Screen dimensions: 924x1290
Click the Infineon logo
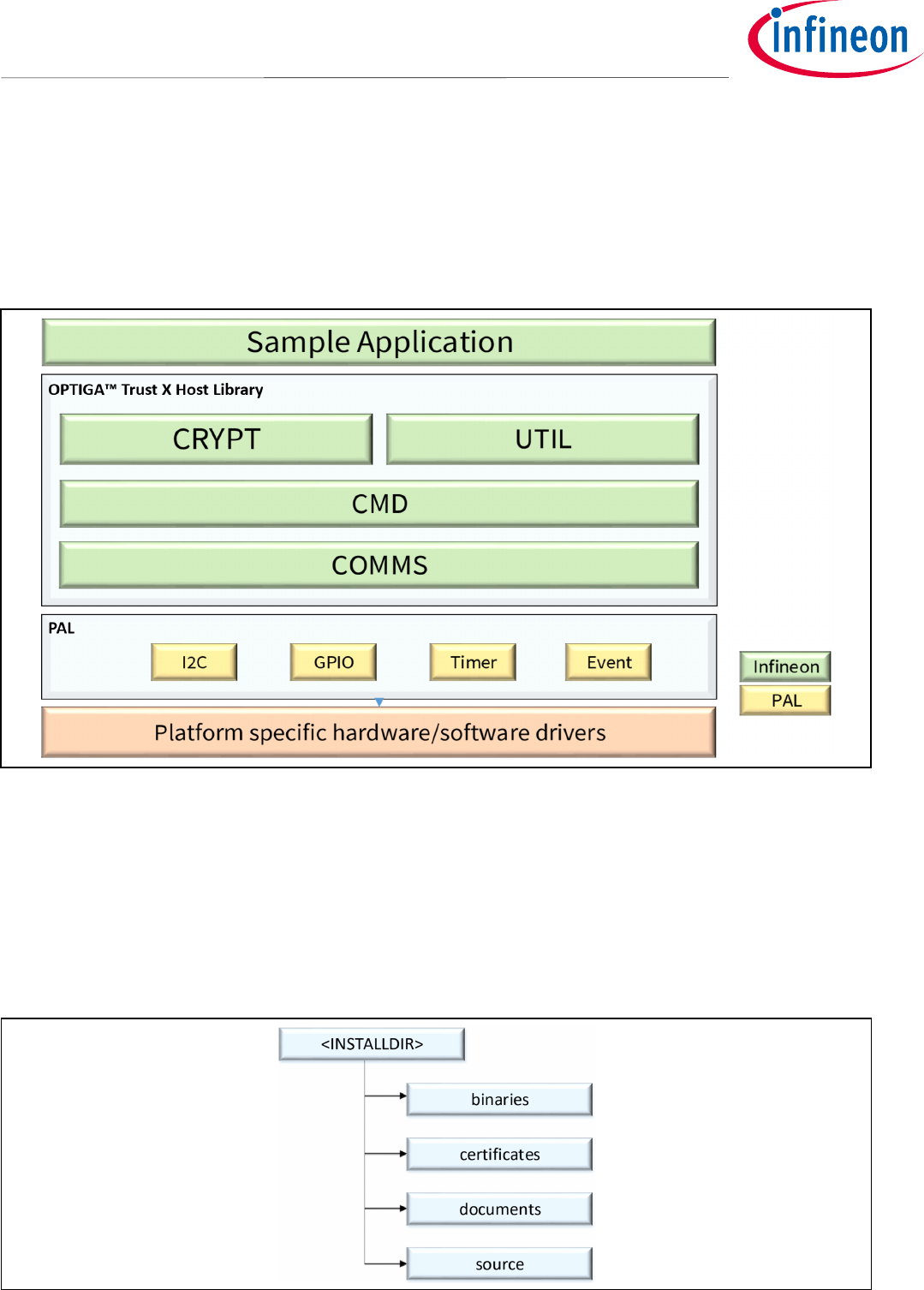(835, 39)
